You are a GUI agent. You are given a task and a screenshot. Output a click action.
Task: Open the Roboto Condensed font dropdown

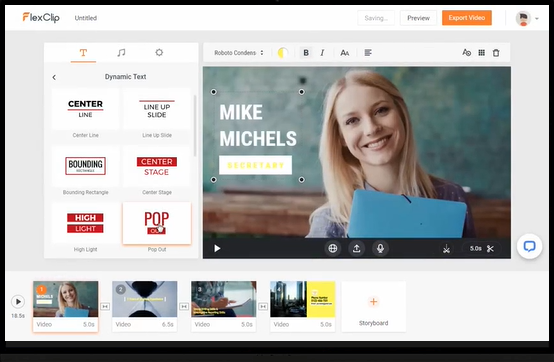tap(239, 53)
